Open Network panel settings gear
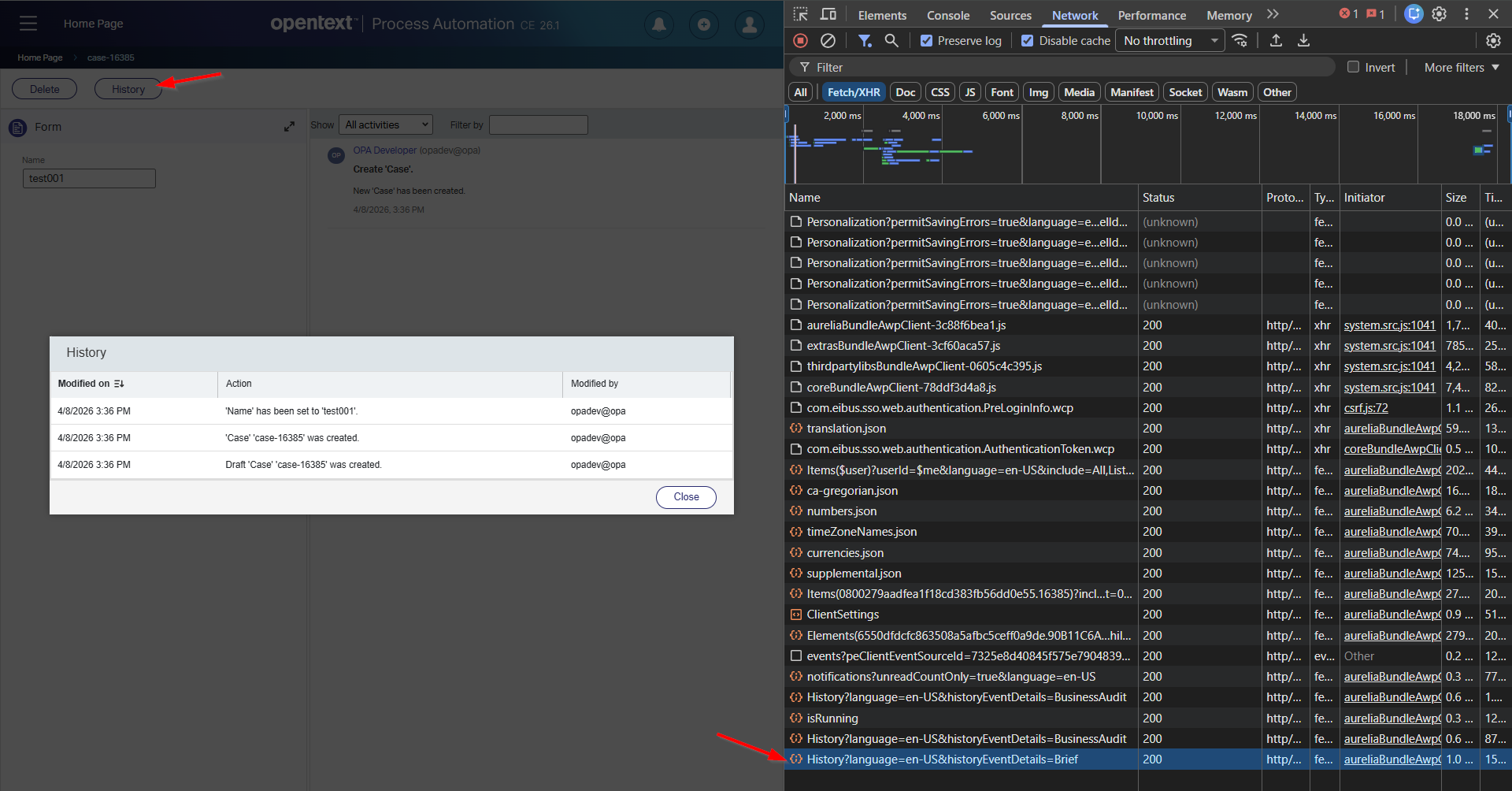Image resolution: width=1512 pixels, height=791 pixels. [1493, 40]
